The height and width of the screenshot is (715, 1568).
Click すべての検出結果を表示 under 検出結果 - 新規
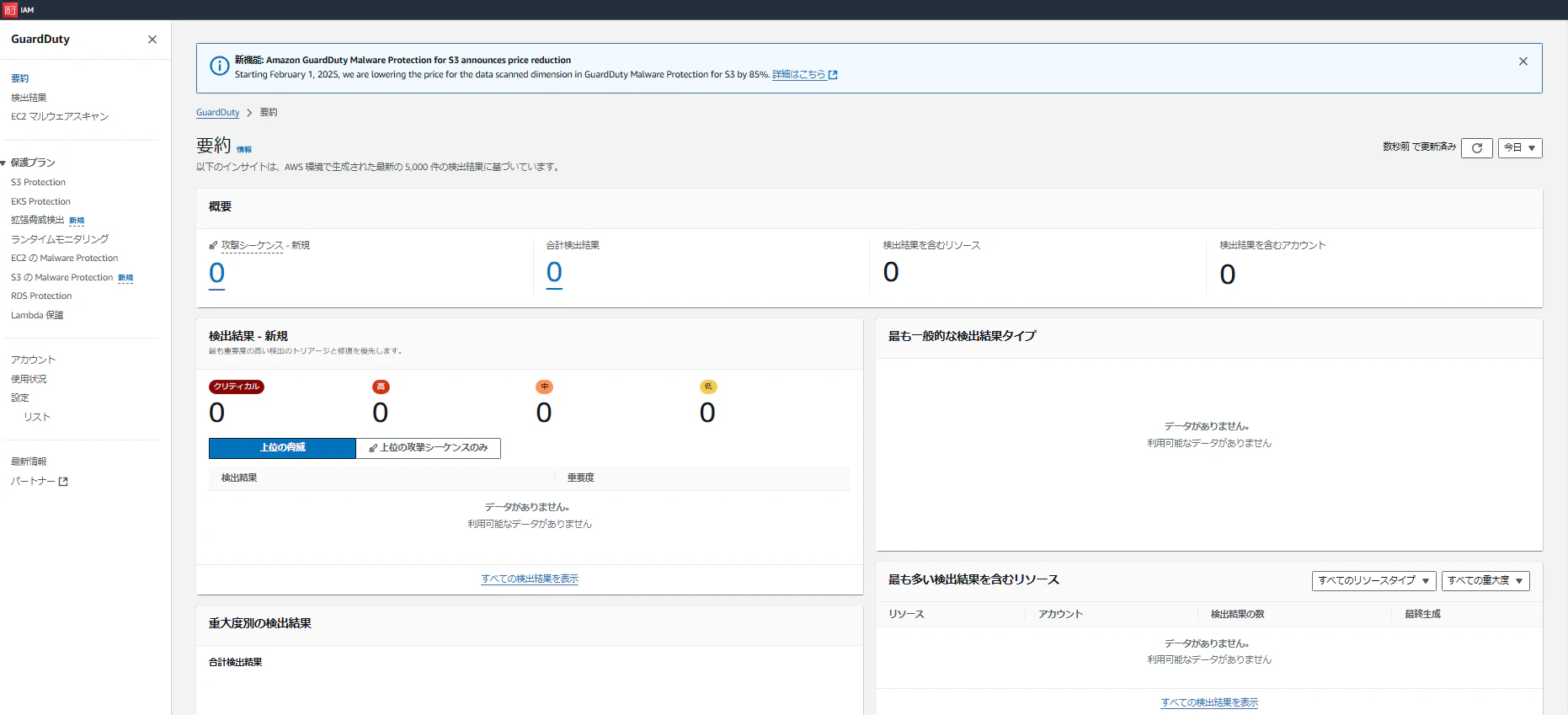click(x=530, y=579)
